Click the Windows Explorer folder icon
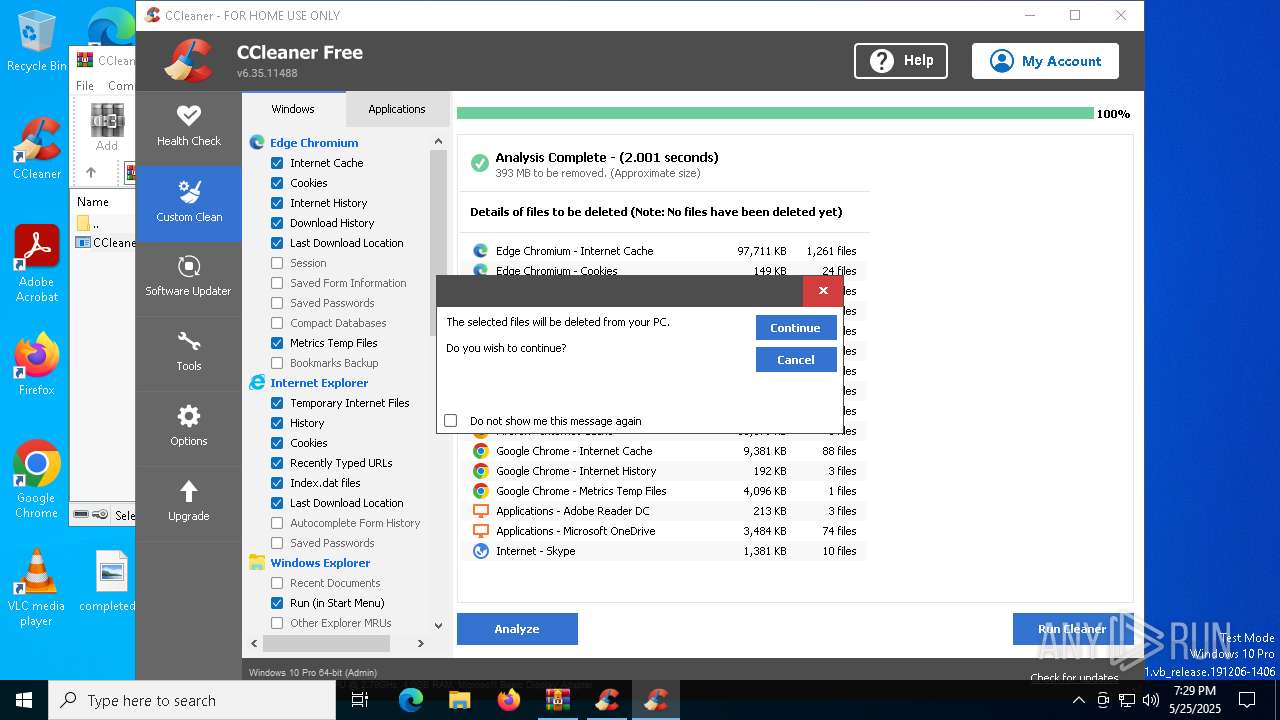 [257, 563]
